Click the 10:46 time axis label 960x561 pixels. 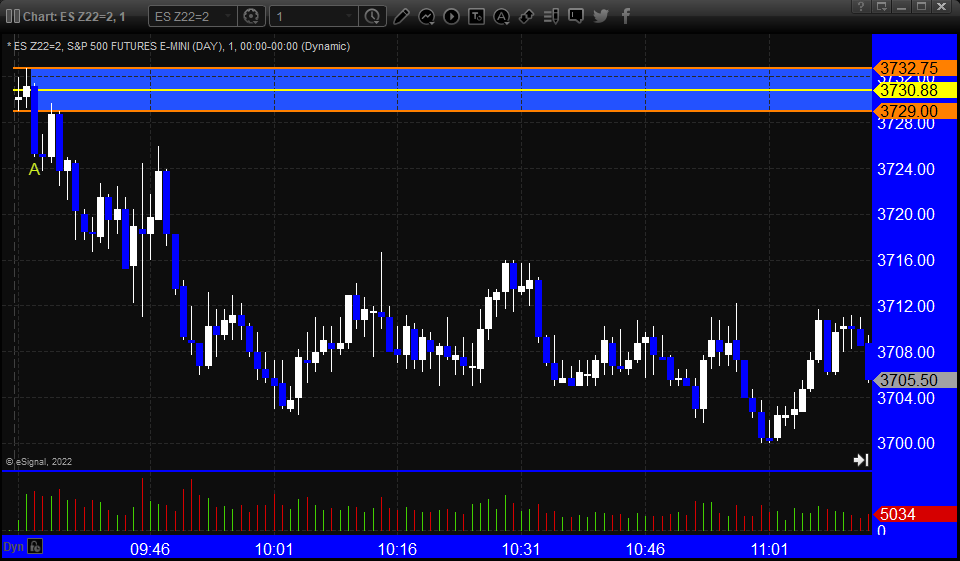pyautogui.click(x=645, y=549)
